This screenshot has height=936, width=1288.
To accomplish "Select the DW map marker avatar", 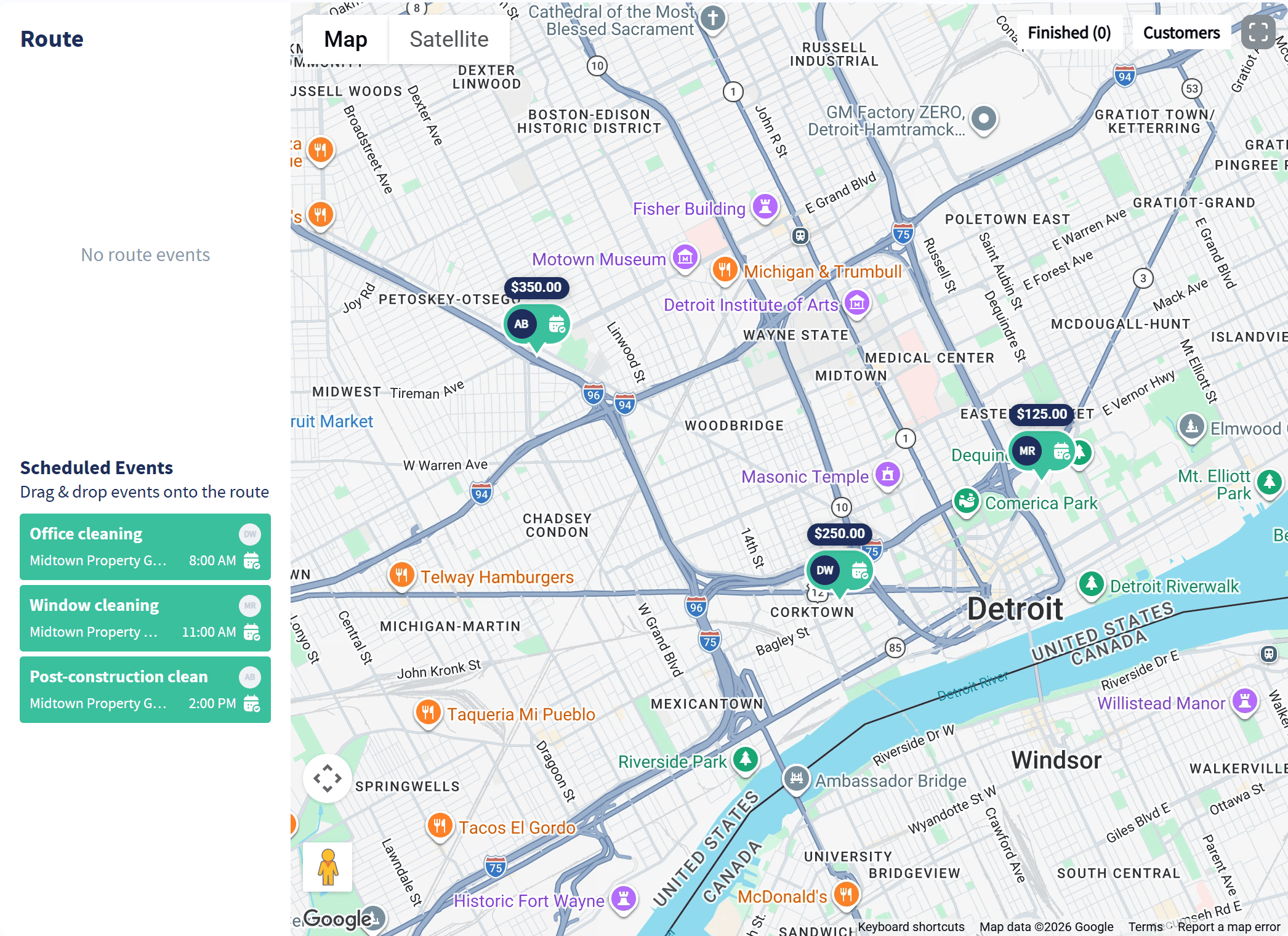I will [x=825, y=570].
